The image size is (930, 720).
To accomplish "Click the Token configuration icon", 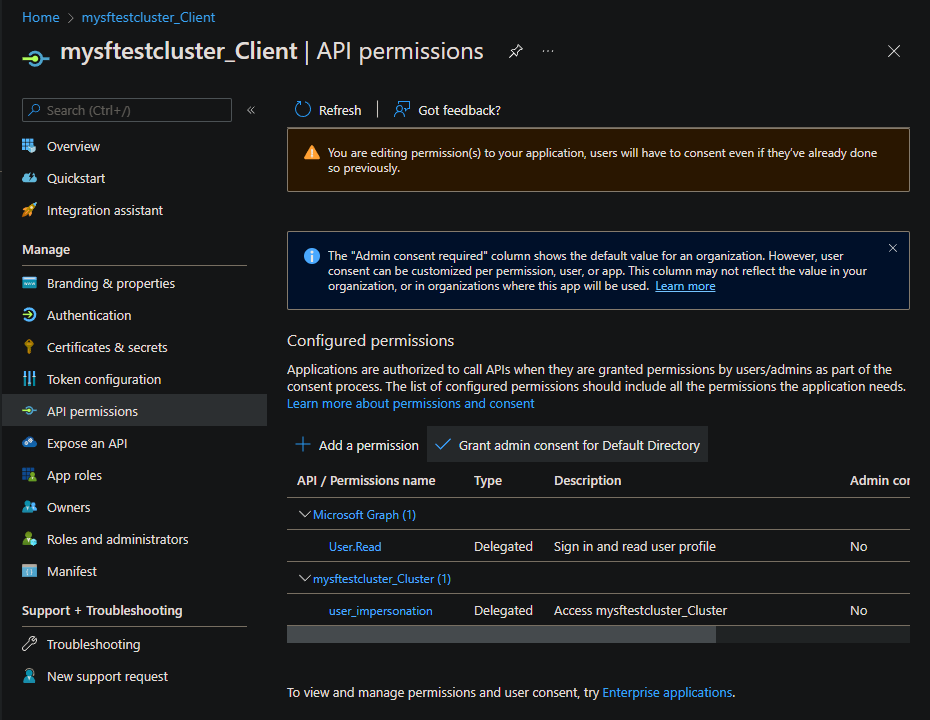I will click(29, 379).
